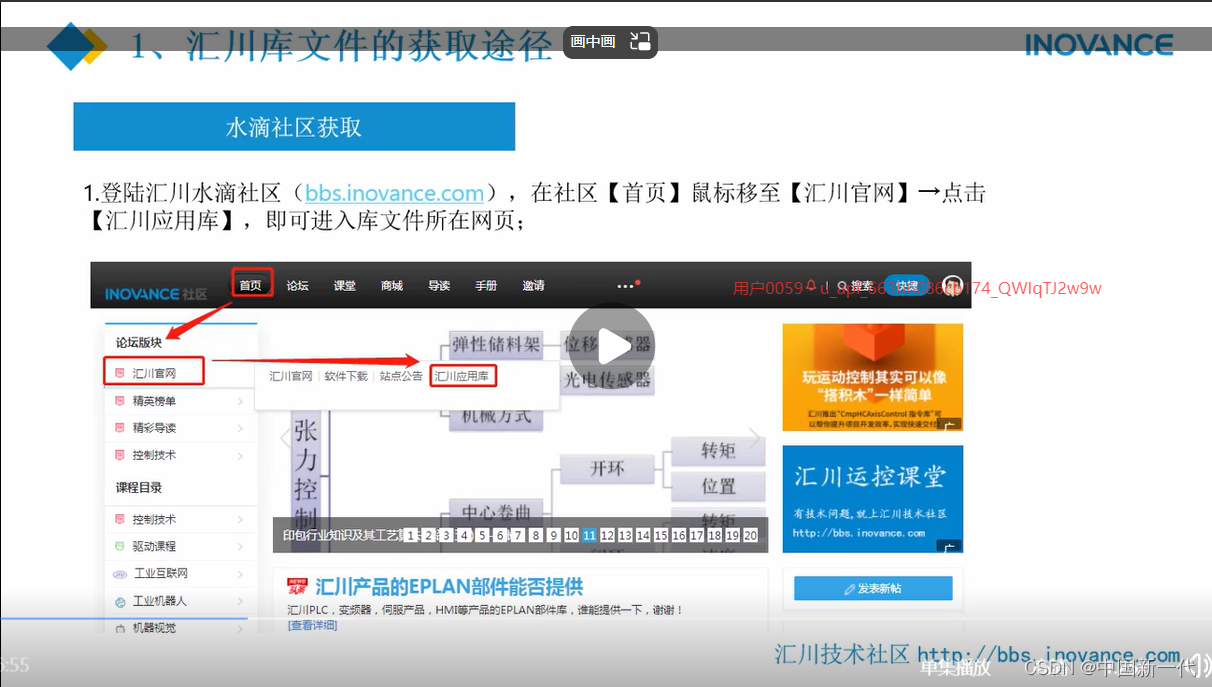Click the bbs.inovance.com hyperlink in slide text
This screenshot has height=687, width=1212.
tap(394, 193)
